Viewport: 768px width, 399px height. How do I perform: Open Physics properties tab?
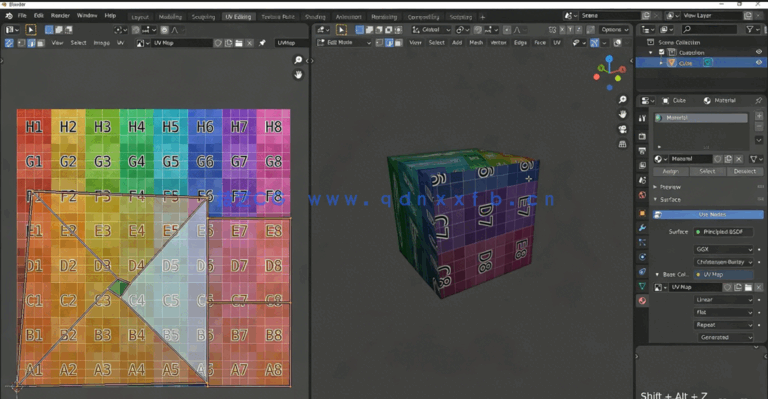click(x=642, y=257)
